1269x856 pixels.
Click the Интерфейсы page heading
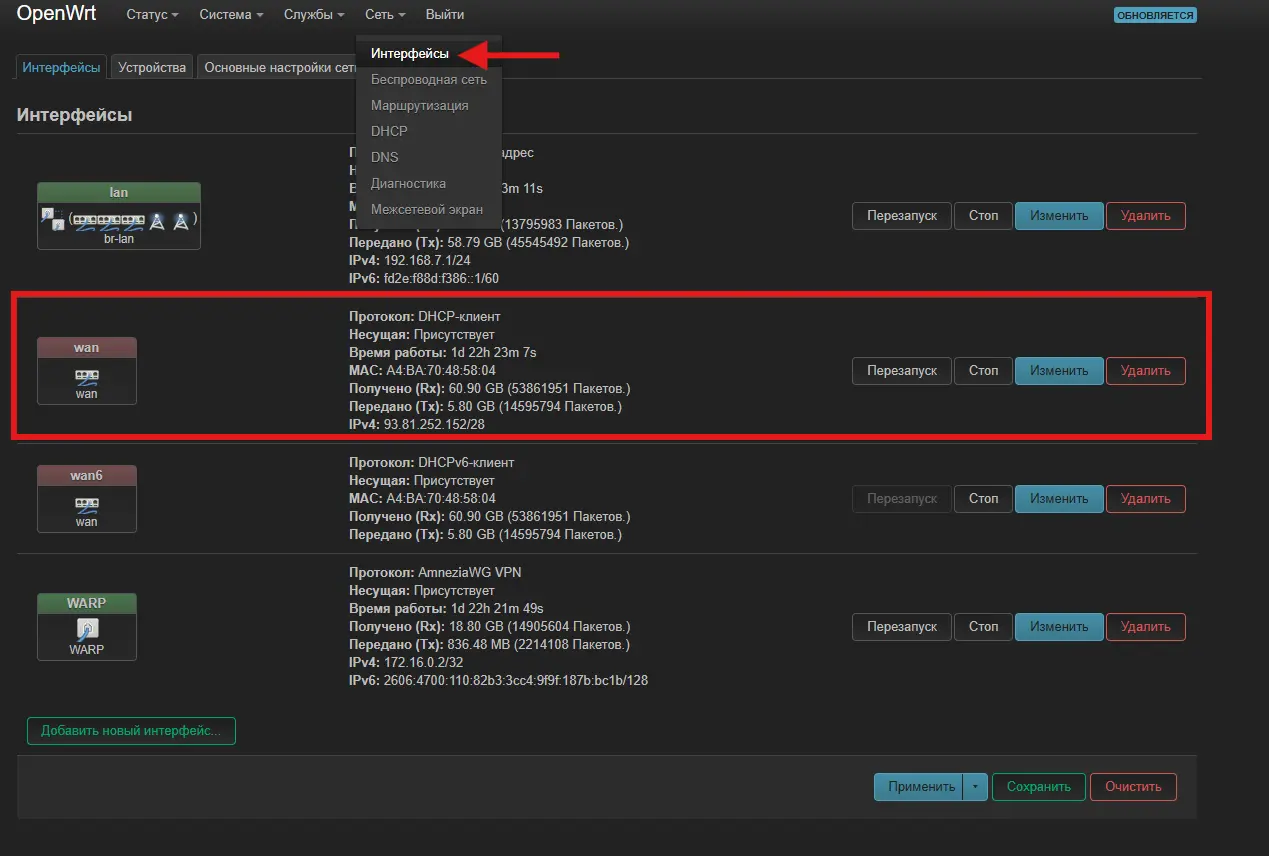click(x=75, y=115)
